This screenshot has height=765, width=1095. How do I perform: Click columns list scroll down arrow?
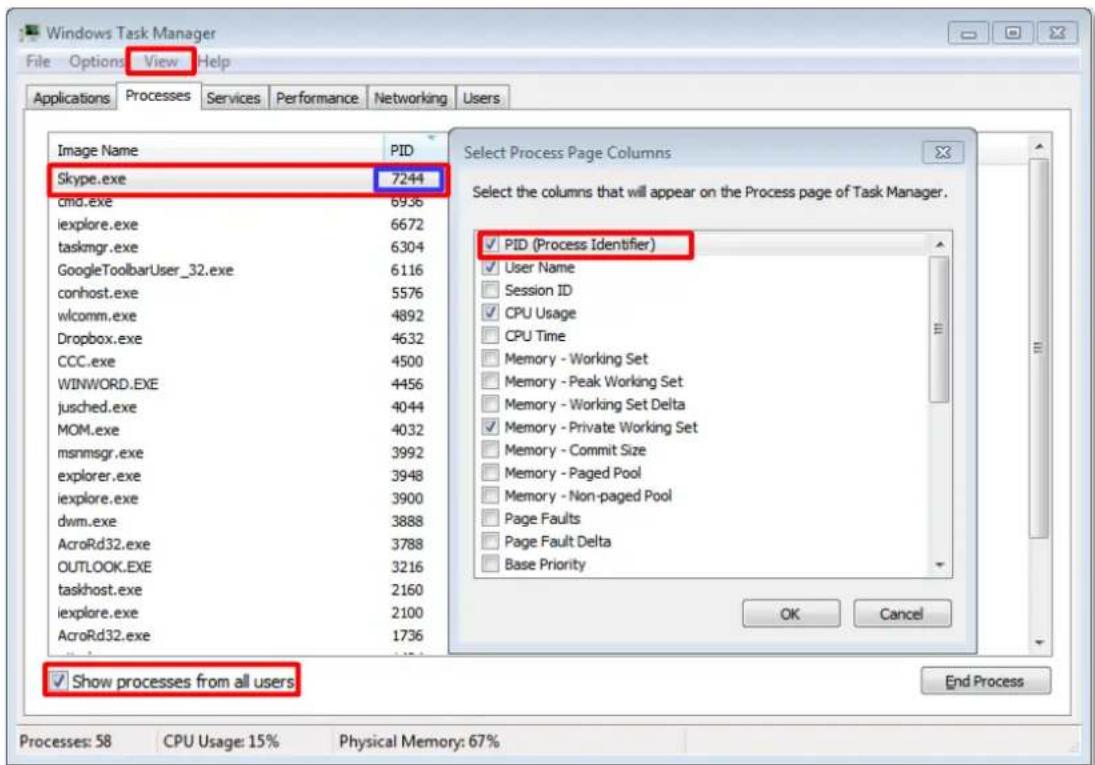tap(939, 564)
